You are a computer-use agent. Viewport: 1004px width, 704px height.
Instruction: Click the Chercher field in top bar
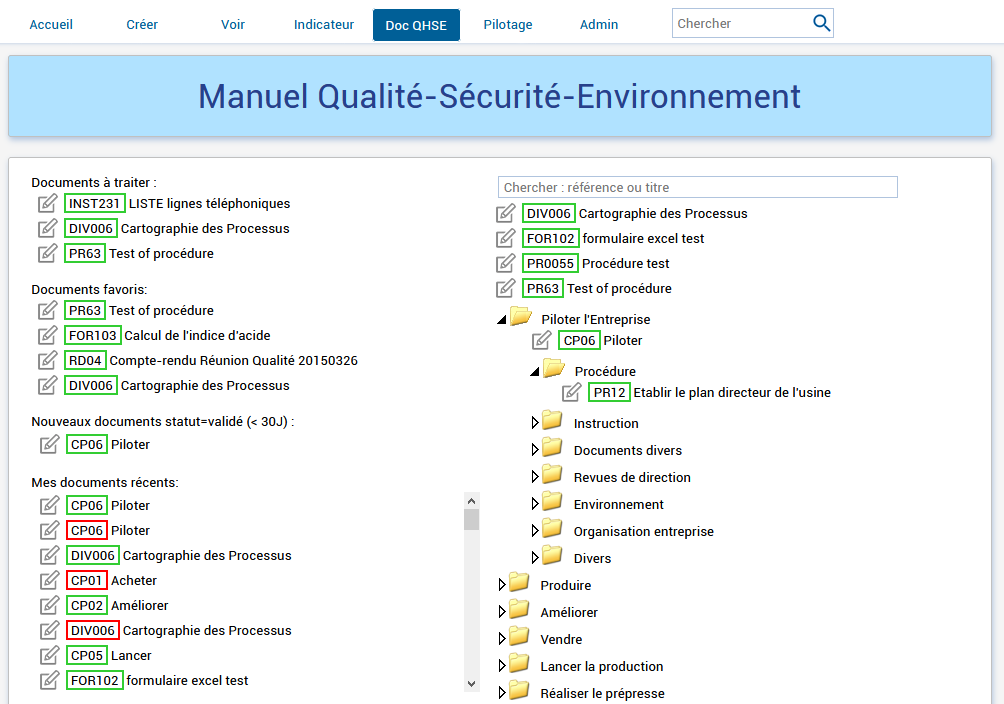743,23
